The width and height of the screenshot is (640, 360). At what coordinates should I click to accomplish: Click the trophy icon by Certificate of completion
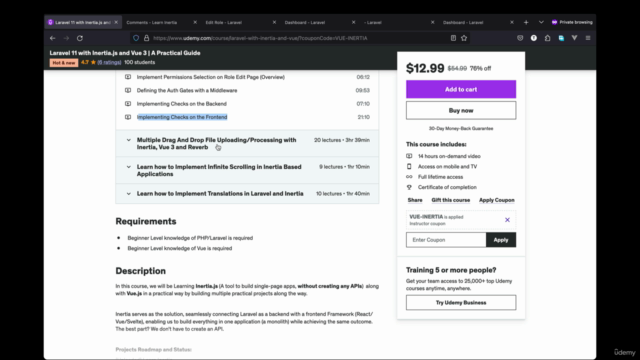(409, 187)
